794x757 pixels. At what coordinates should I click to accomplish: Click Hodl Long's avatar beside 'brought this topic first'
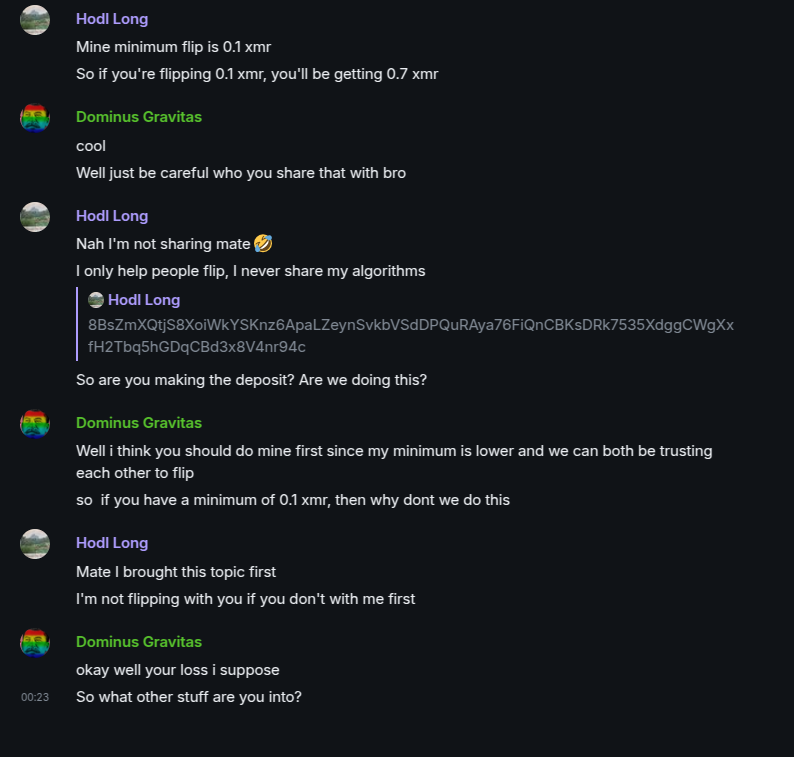point(35,544)
